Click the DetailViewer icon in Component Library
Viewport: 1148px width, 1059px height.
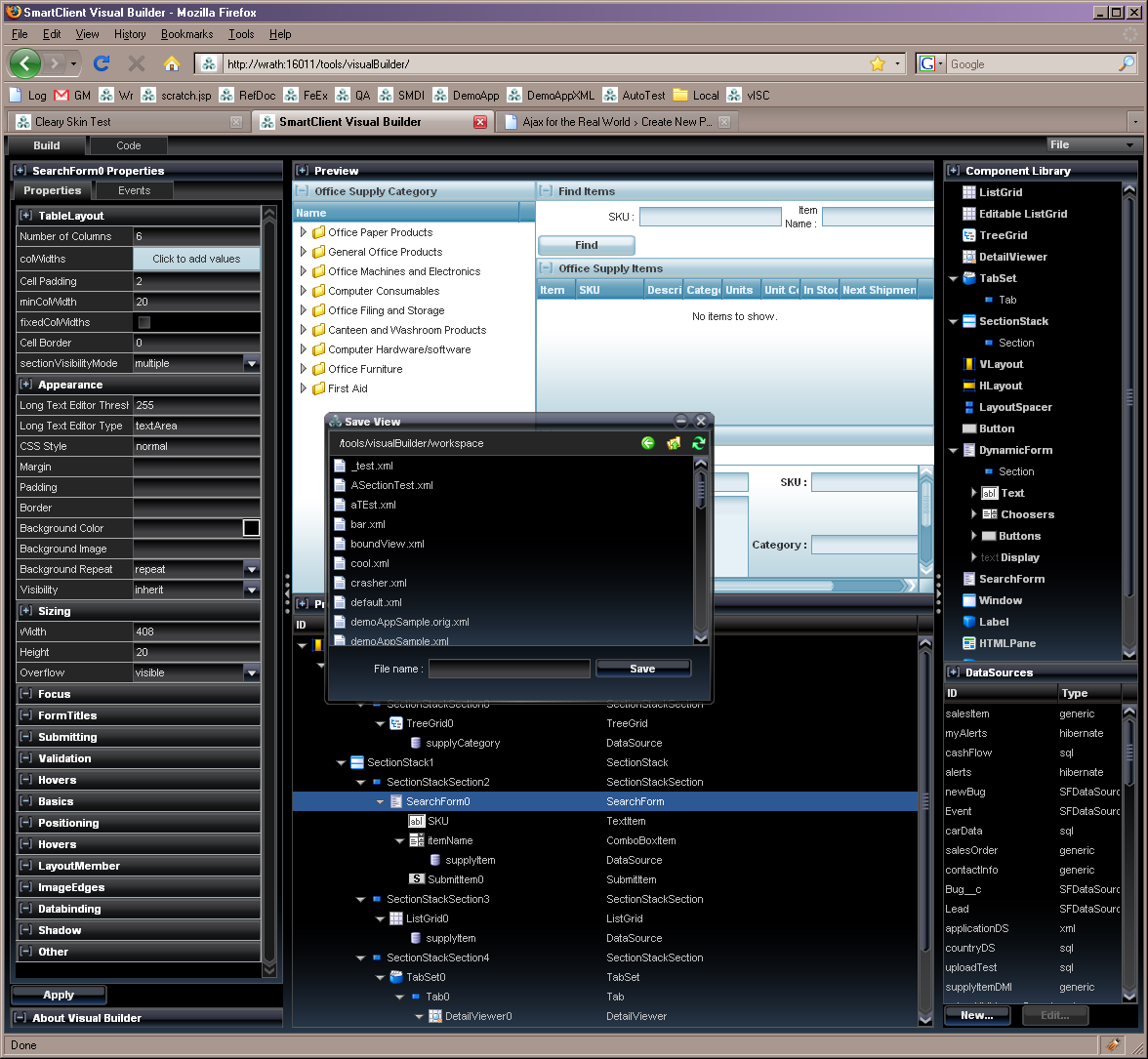pyautogui.click(x=968, y=257)
